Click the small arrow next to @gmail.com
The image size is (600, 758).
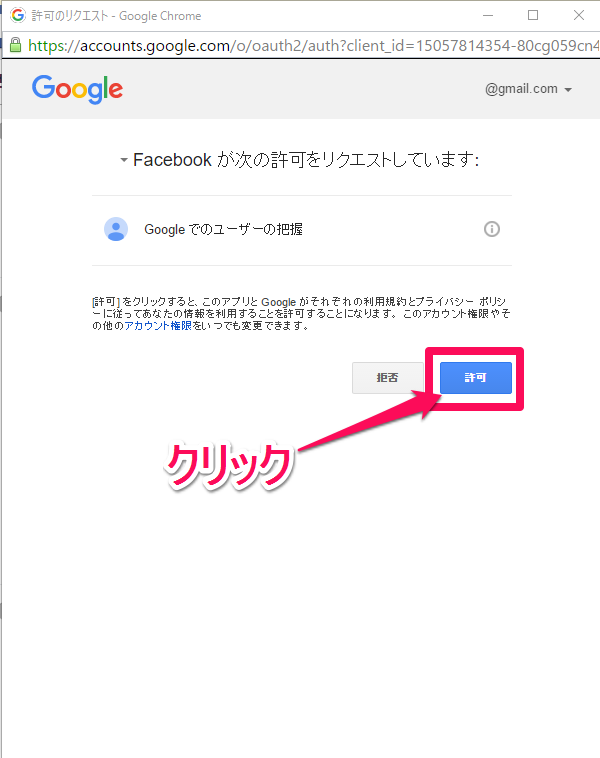click(568, 90)
